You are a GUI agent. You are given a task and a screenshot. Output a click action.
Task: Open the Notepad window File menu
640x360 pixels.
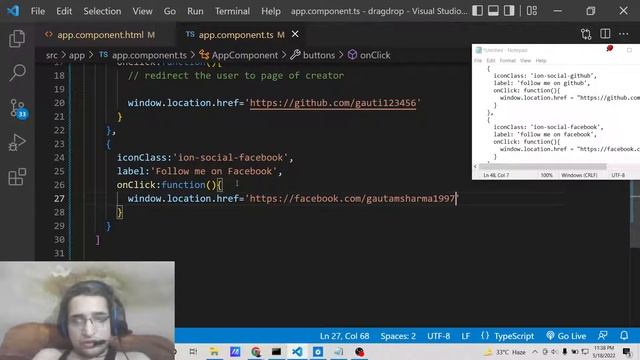pos(478,60)
